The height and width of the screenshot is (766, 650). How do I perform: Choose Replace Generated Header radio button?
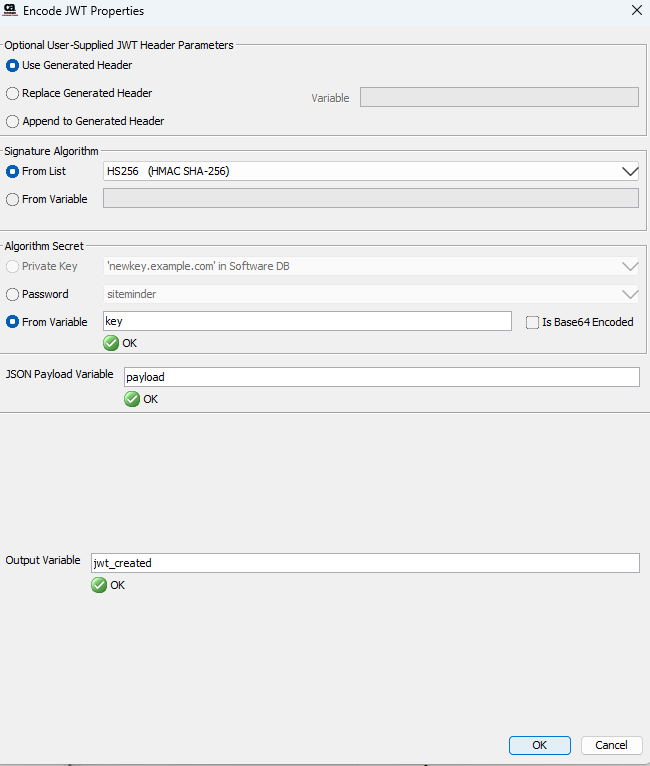click(13, 94)
